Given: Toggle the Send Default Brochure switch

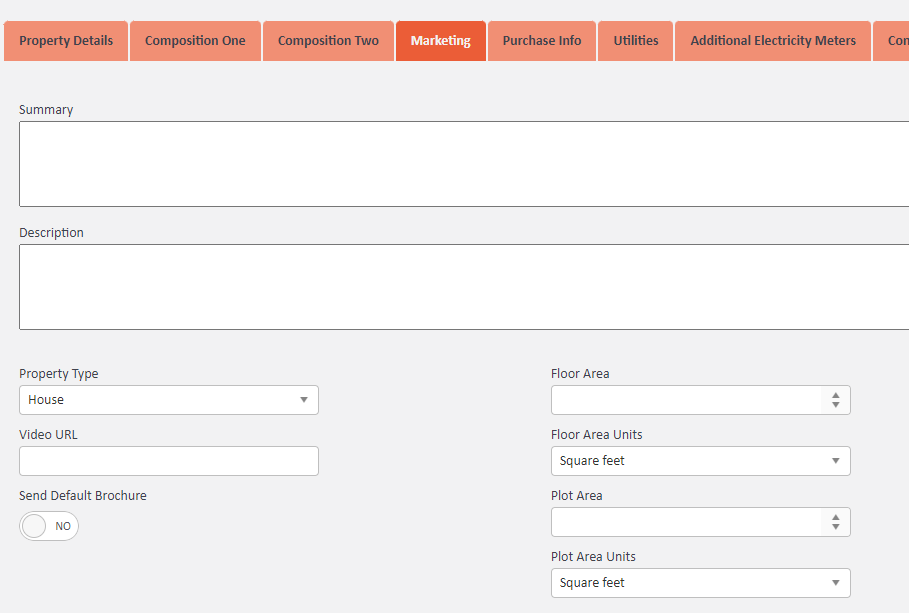Looking at the screenshot, I should pyautogui.click(x=49, y=526).
